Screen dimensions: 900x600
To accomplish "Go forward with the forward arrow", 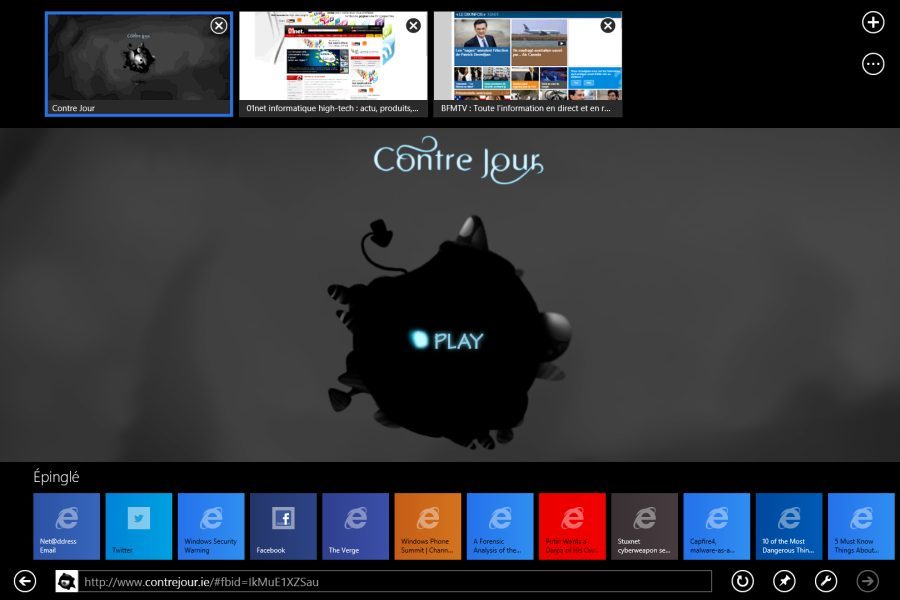I will point(867,581).
